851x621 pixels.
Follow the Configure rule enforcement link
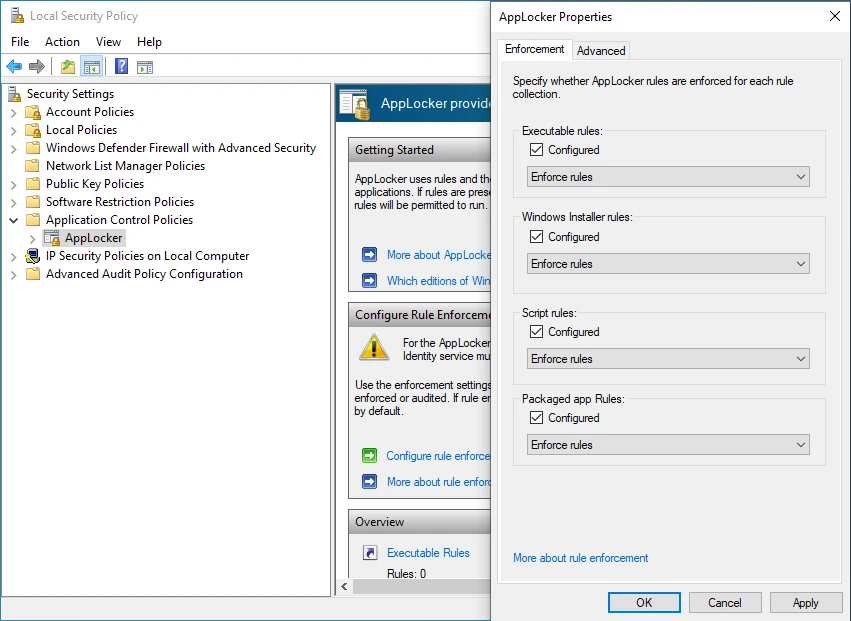pos(438,455)
